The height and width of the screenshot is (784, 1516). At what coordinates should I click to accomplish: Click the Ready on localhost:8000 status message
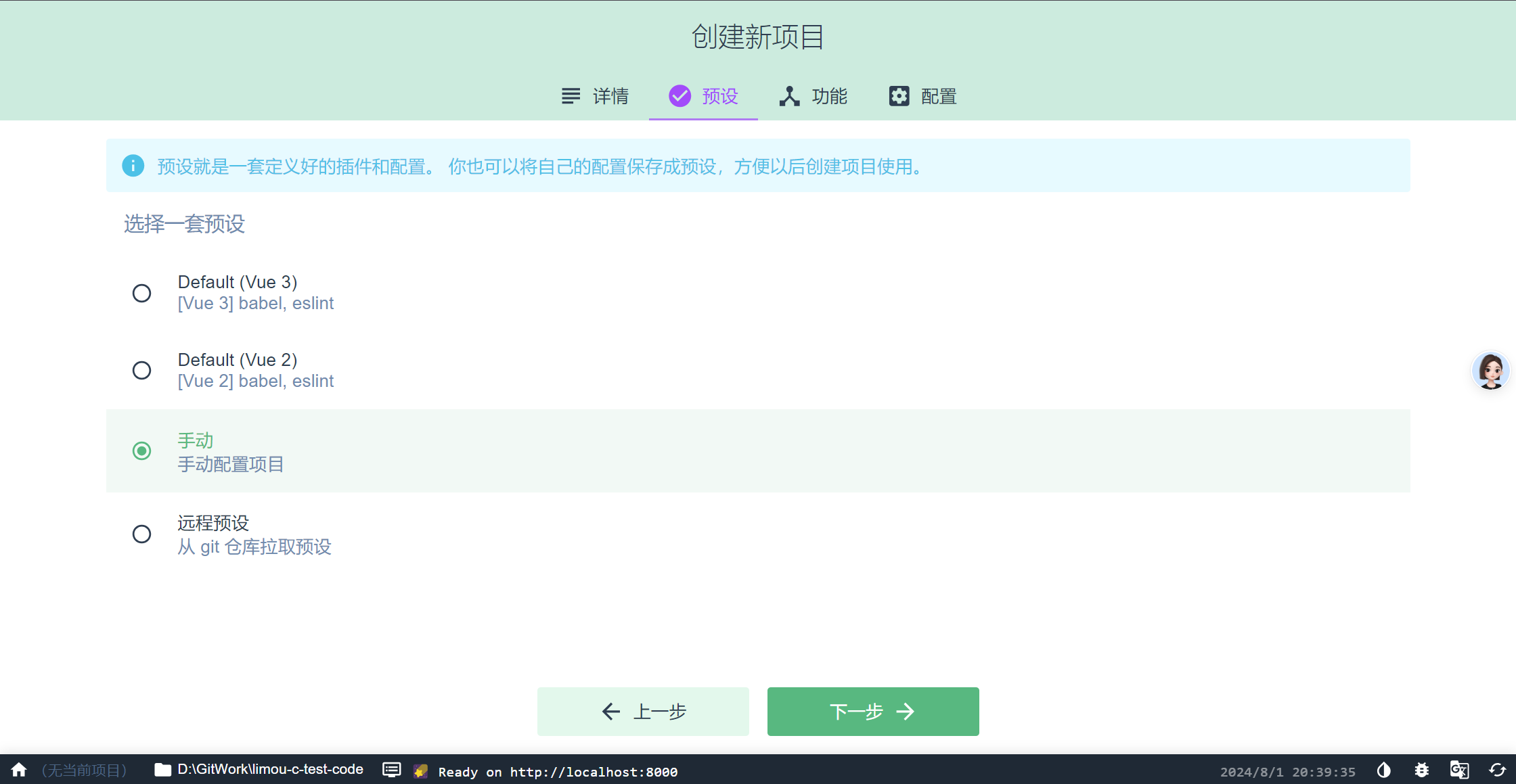pyautogui.click(x=558, y=772)
